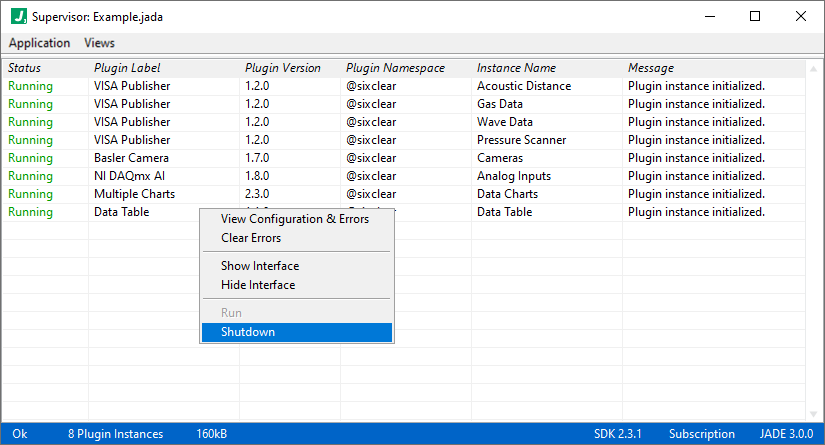Screen dimensions: 825x445
Task: Open the Views menu
Action: point(99,43)
